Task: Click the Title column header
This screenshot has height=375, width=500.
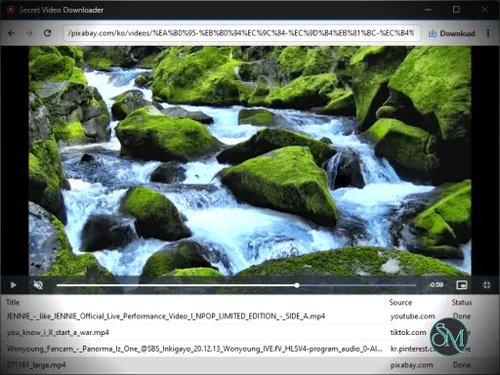Action: (13, 302)
